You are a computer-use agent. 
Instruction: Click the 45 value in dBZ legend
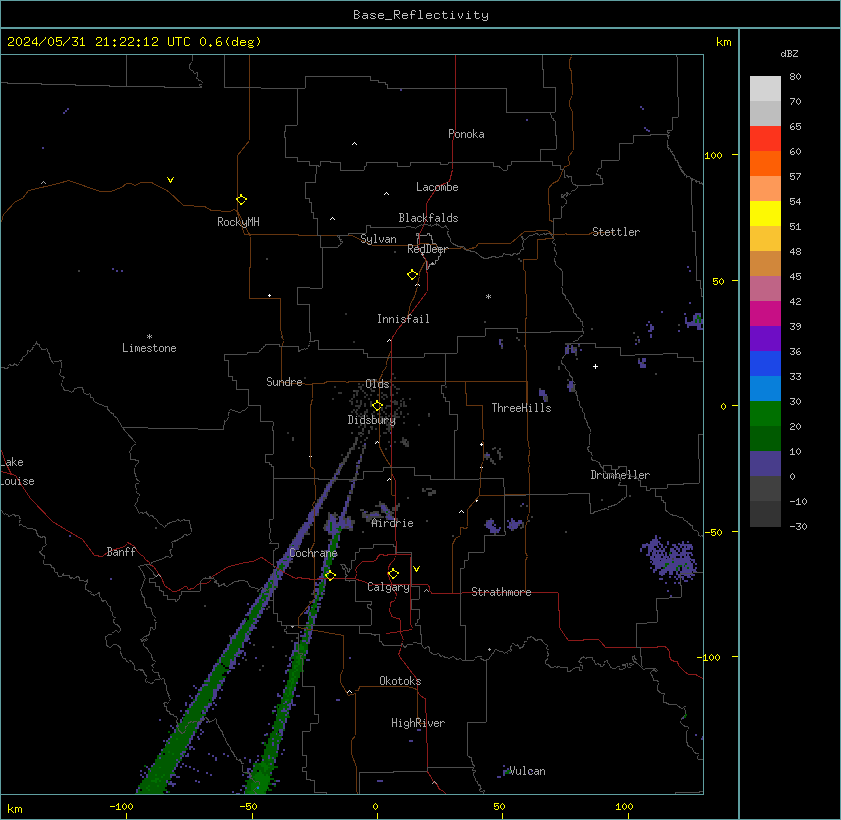tap(795, 277)
